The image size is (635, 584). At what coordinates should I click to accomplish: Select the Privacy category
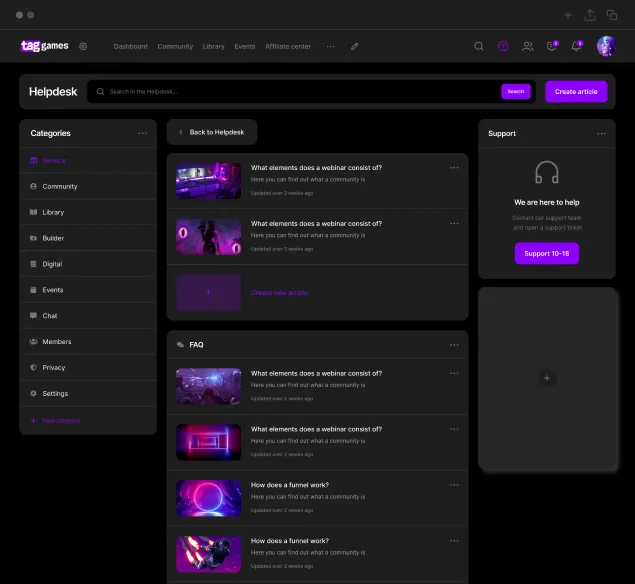[54, 368]
